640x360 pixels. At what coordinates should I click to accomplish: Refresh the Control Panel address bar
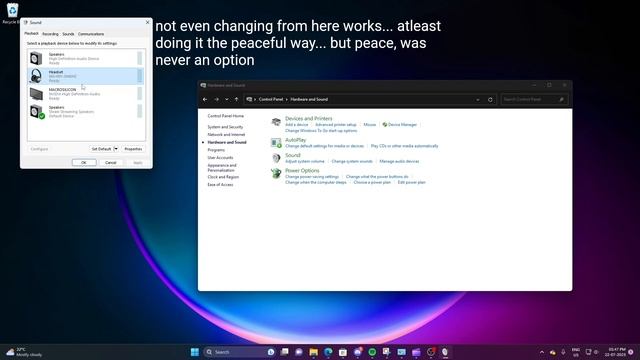(x=490, y=100)
